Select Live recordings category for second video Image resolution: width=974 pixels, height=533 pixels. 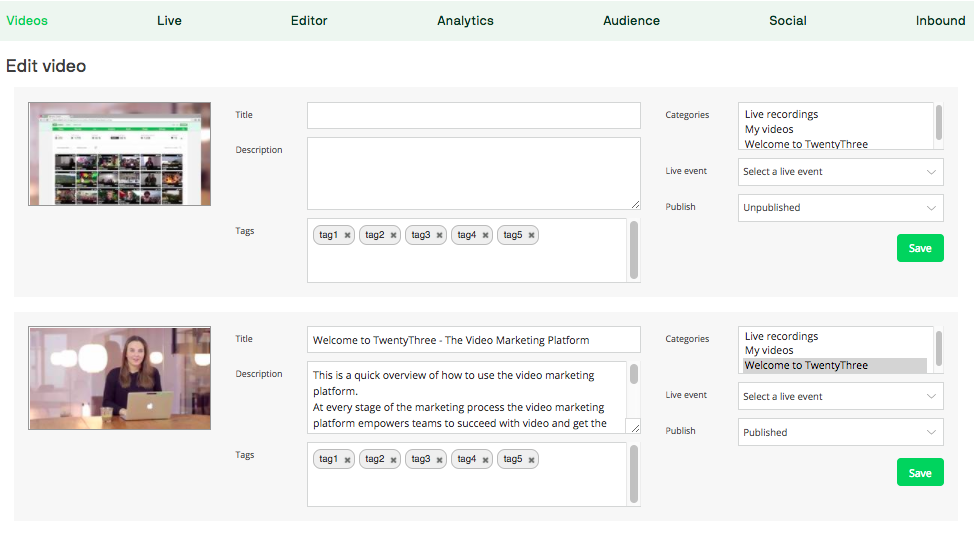coord(781,336)
